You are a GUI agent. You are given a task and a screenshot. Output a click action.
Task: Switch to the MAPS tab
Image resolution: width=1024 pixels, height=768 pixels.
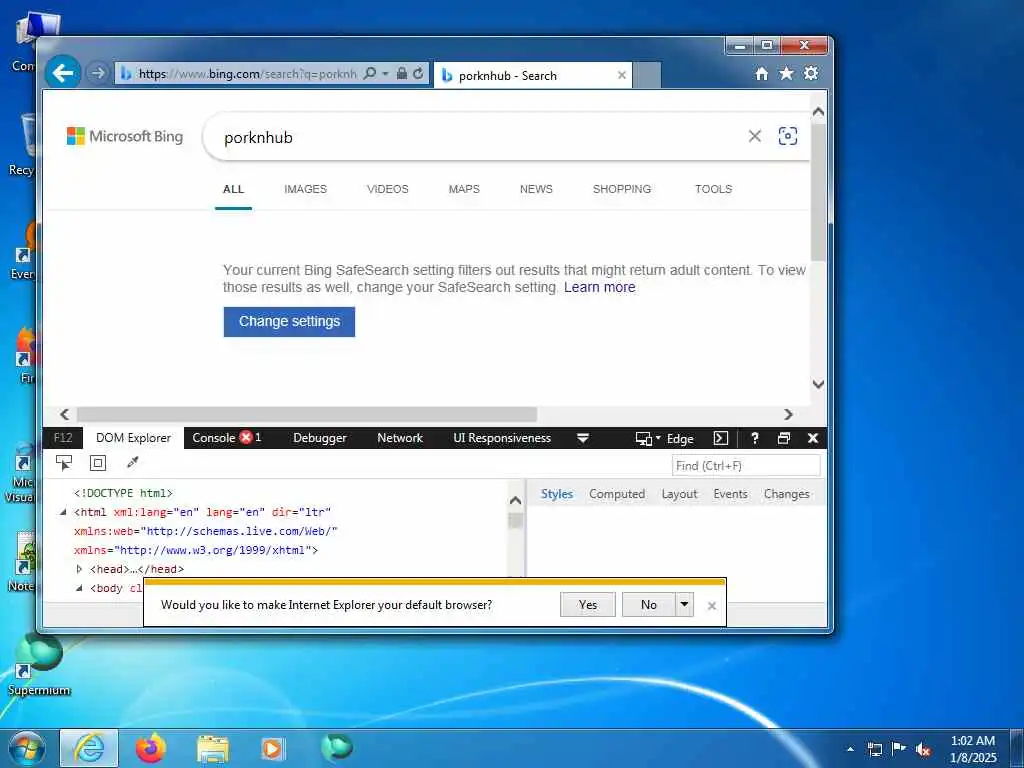tap(464, 189)
